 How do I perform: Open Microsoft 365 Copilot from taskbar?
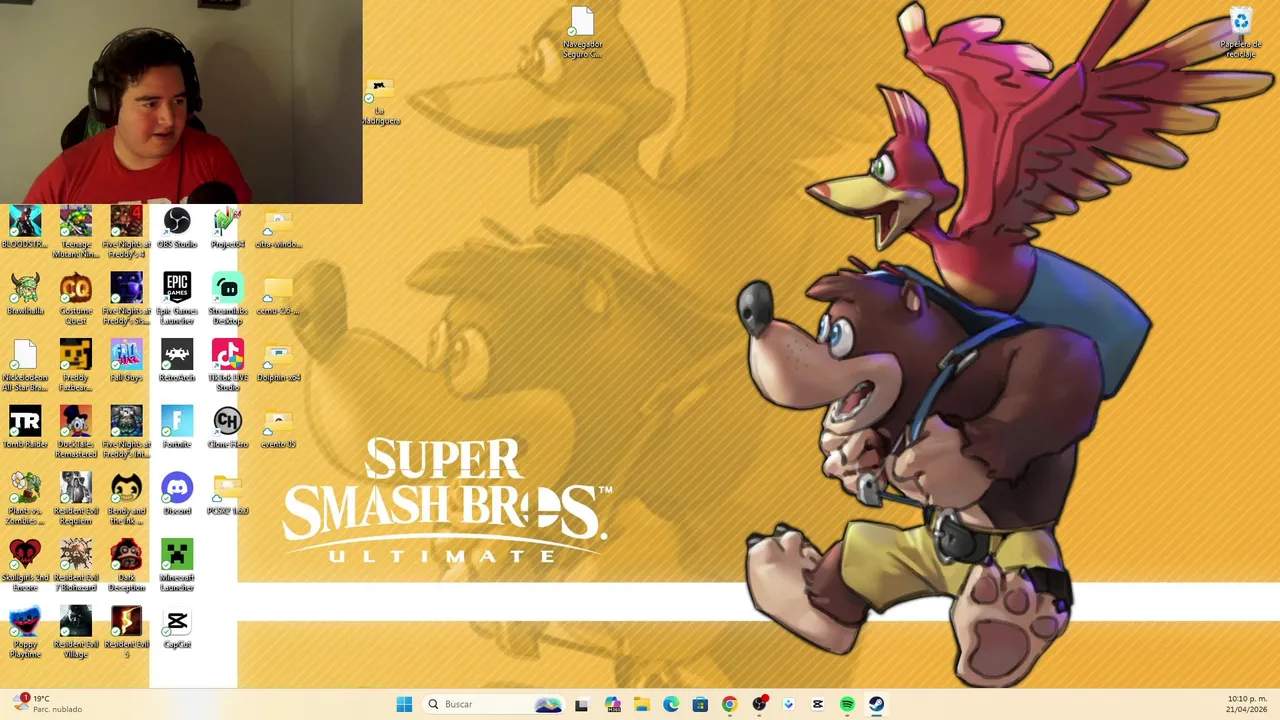coord(612,704)
